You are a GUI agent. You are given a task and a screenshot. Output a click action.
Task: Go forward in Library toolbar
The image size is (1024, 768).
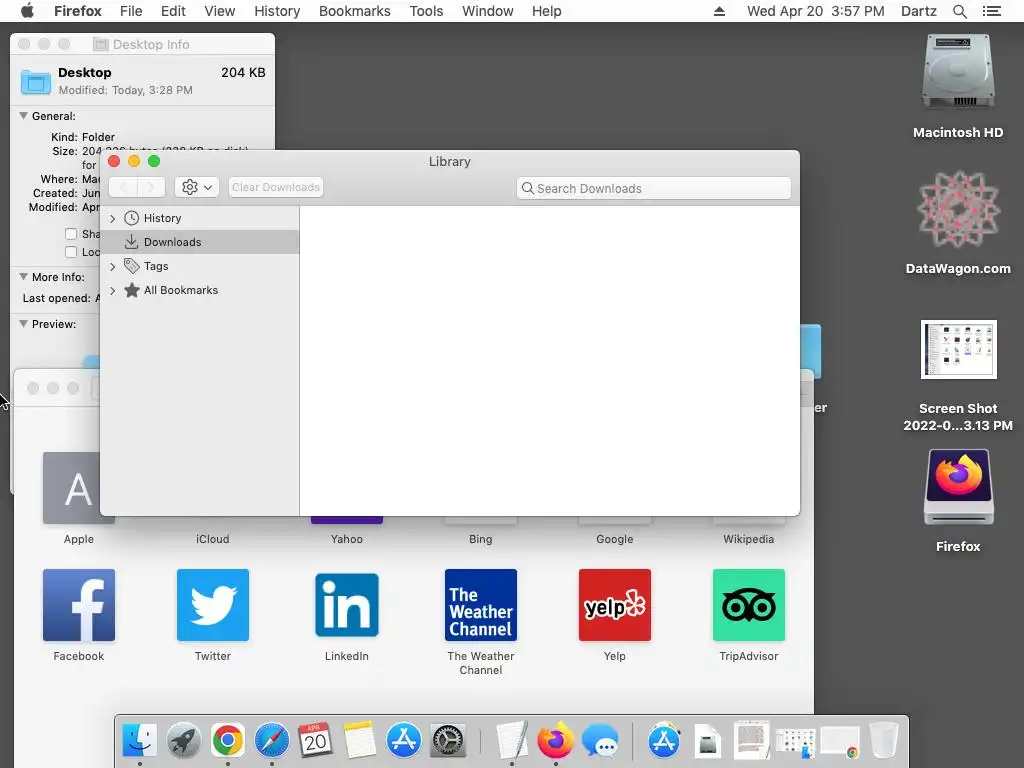pyautogui.click(x=151, y=187)
